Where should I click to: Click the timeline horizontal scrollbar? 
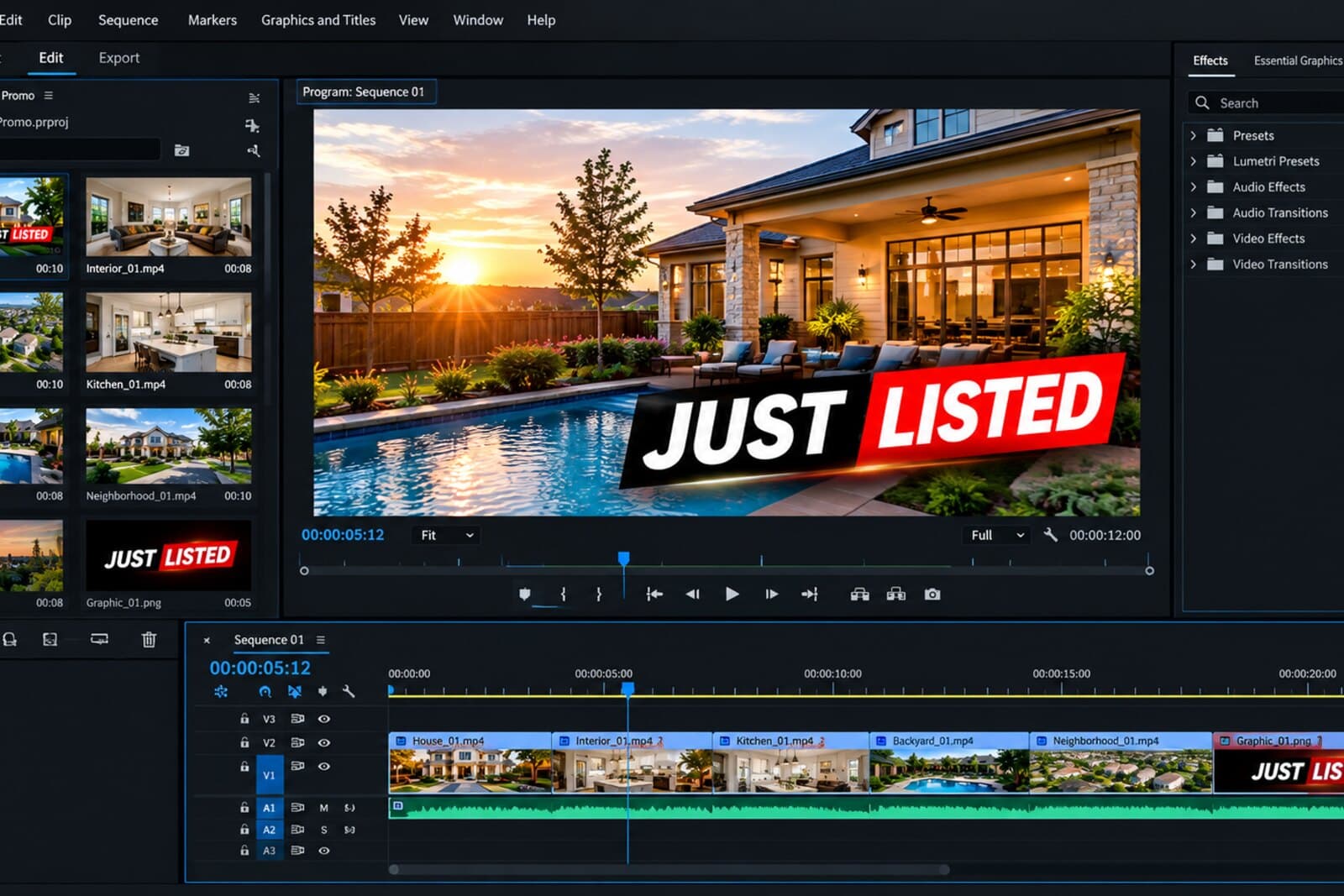669,870
